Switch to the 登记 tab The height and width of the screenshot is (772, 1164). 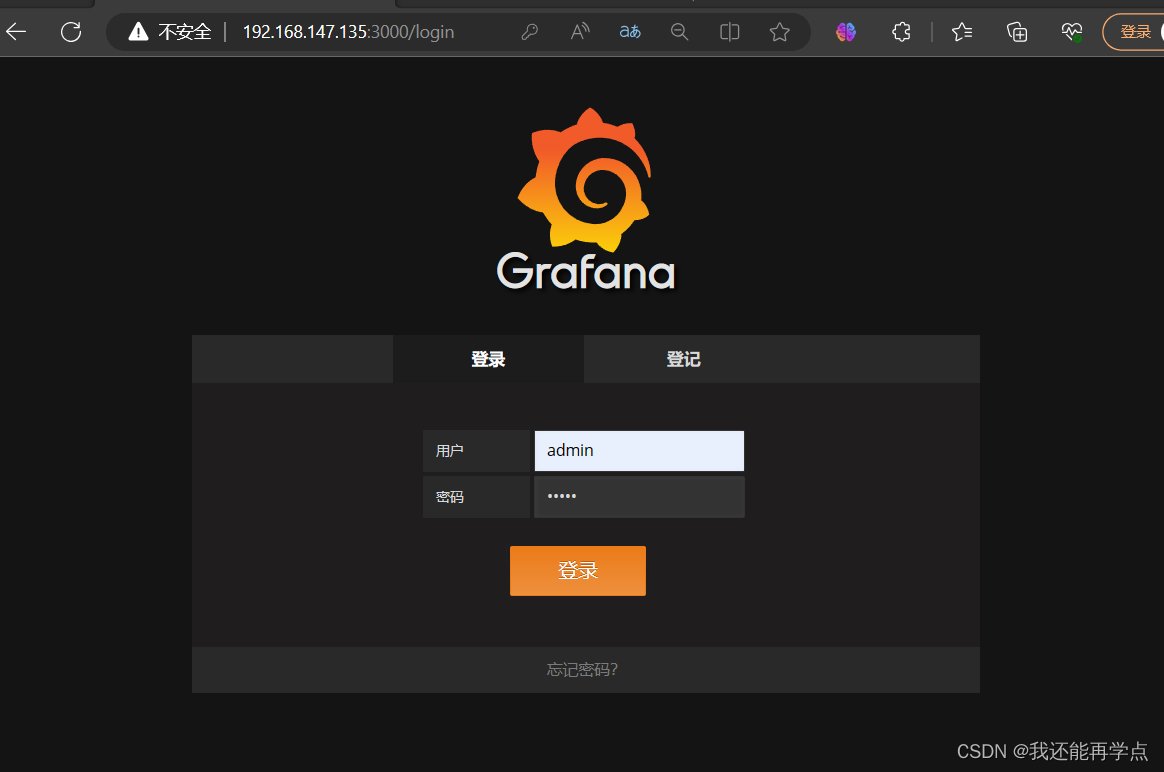pos(684,359)
